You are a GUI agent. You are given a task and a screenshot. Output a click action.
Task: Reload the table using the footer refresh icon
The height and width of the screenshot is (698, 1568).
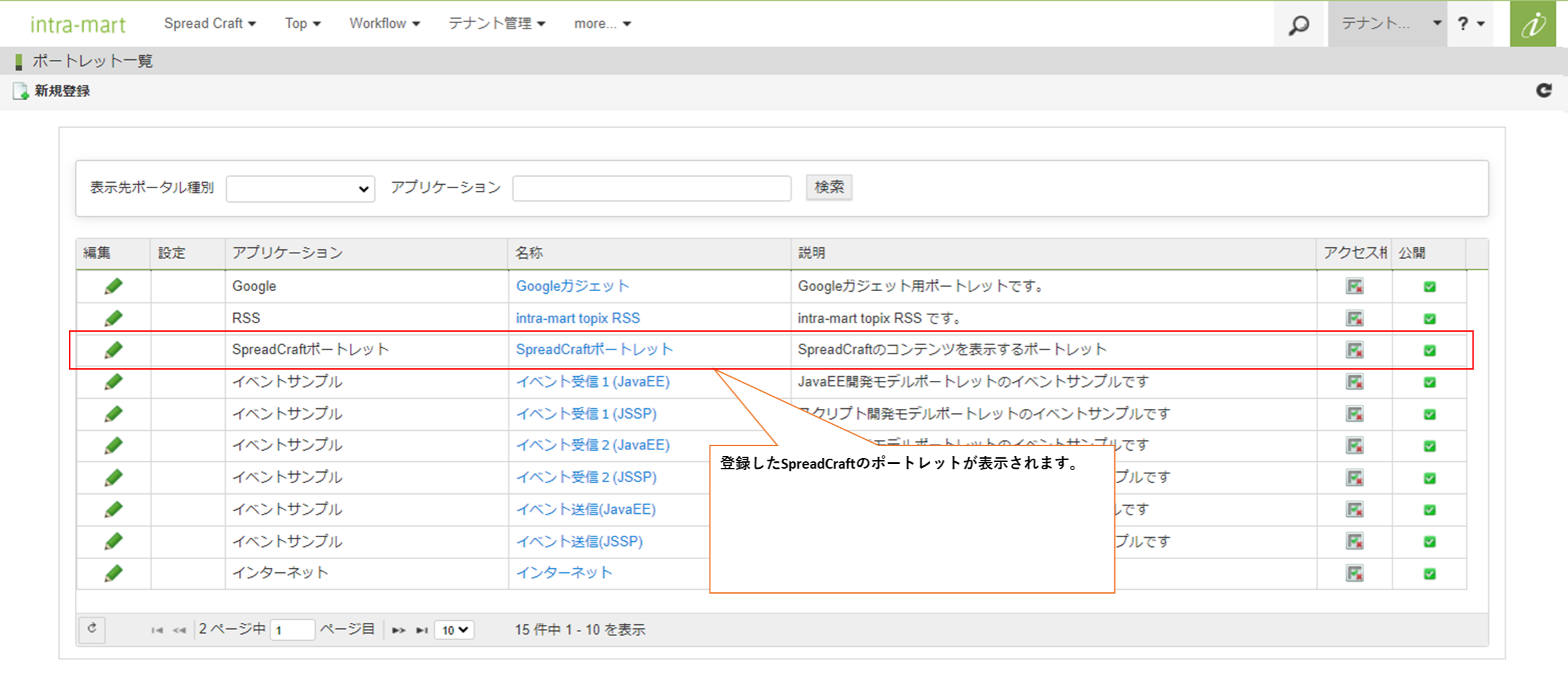[x=92, y=629]
